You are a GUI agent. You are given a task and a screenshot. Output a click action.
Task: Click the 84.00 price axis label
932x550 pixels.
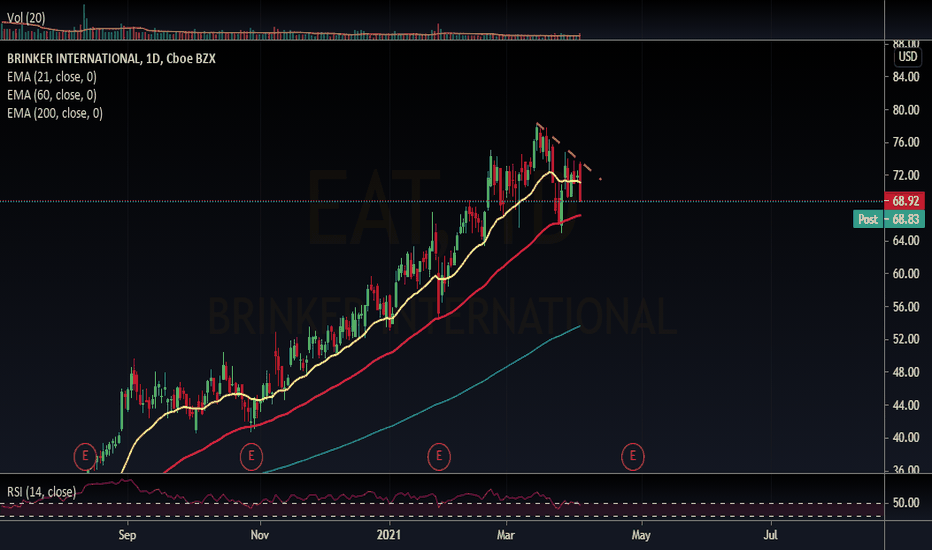(906, 77)
